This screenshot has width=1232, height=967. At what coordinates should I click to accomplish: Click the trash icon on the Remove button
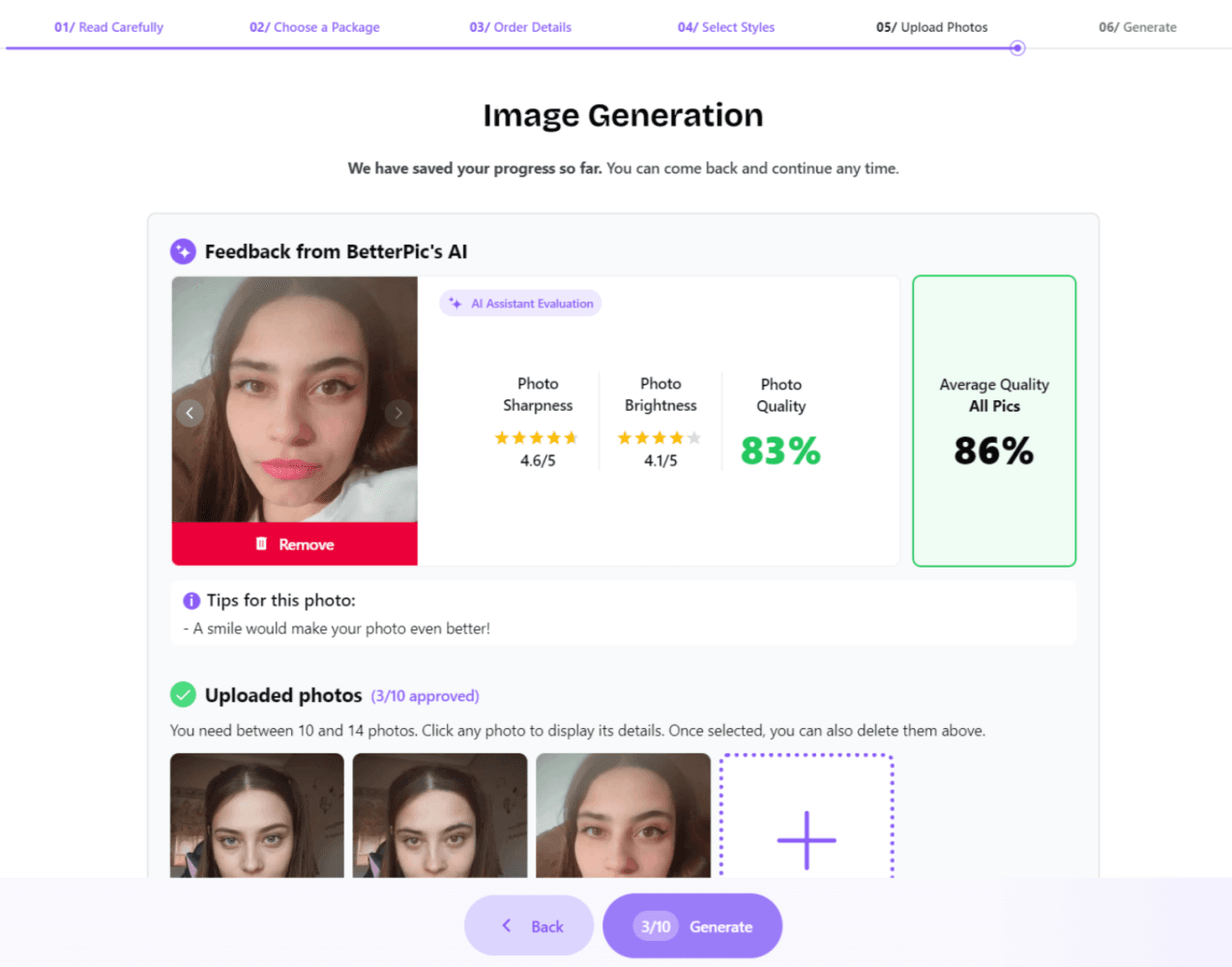tap(261, 544)
